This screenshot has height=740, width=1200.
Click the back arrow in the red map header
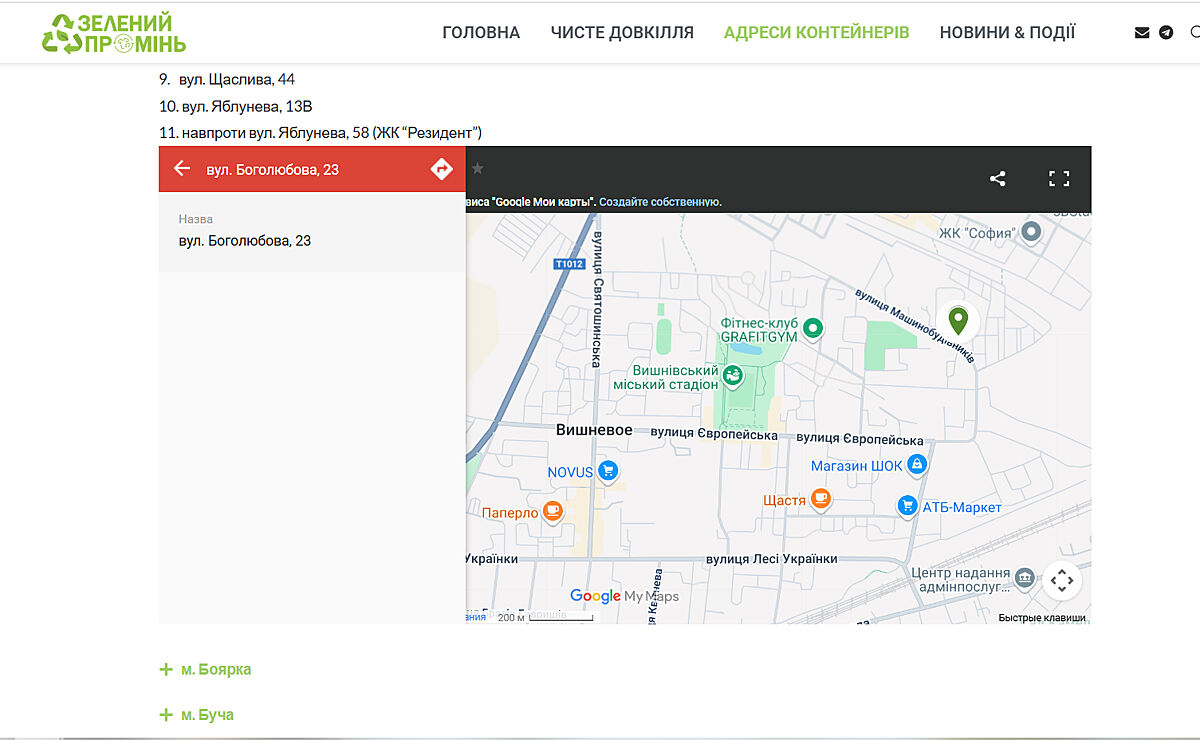pyautogui.click(x=182, y=169)
